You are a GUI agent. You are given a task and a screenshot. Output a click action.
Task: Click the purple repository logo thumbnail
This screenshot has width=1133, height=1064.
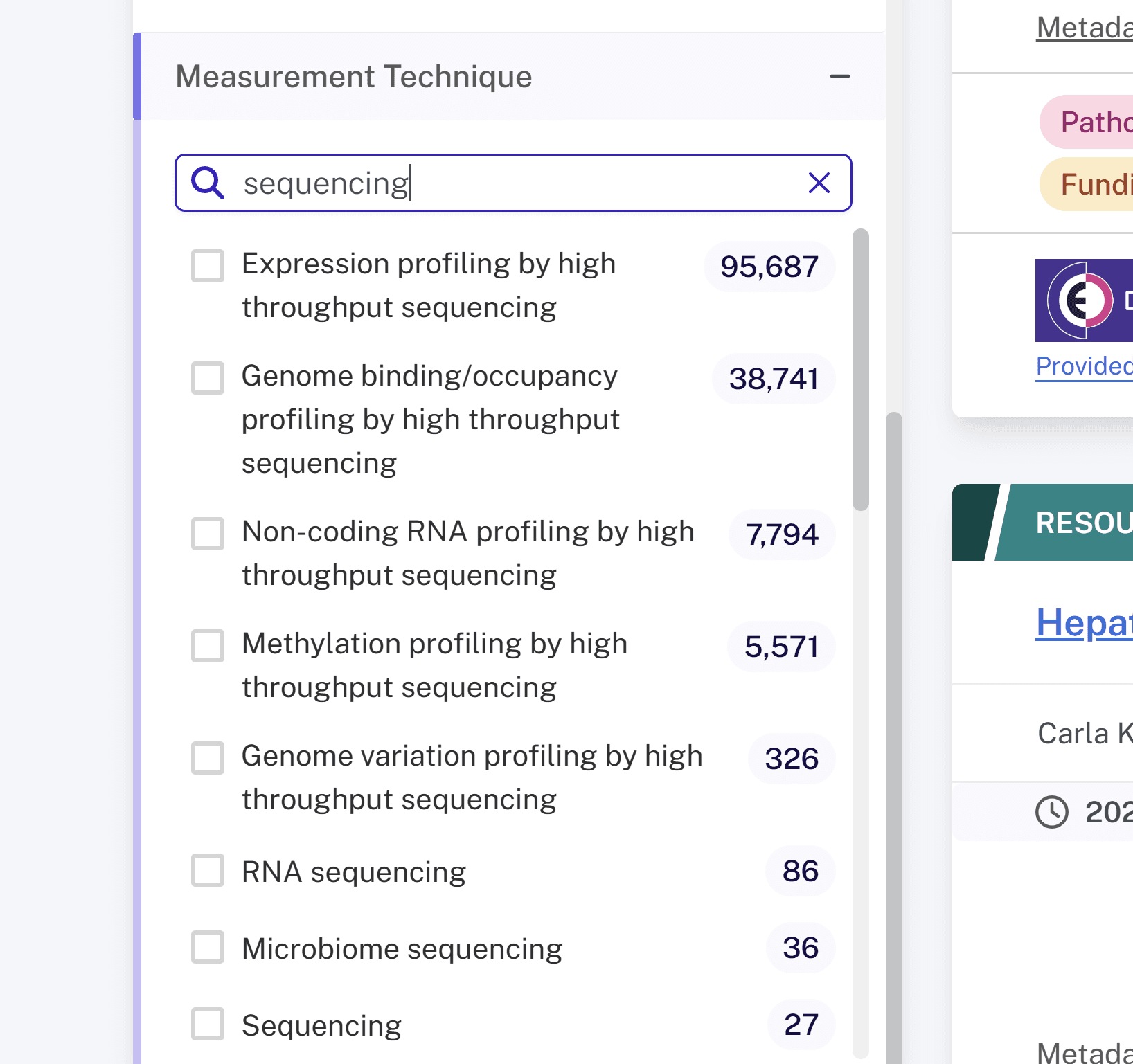(x=1084, y=300)
